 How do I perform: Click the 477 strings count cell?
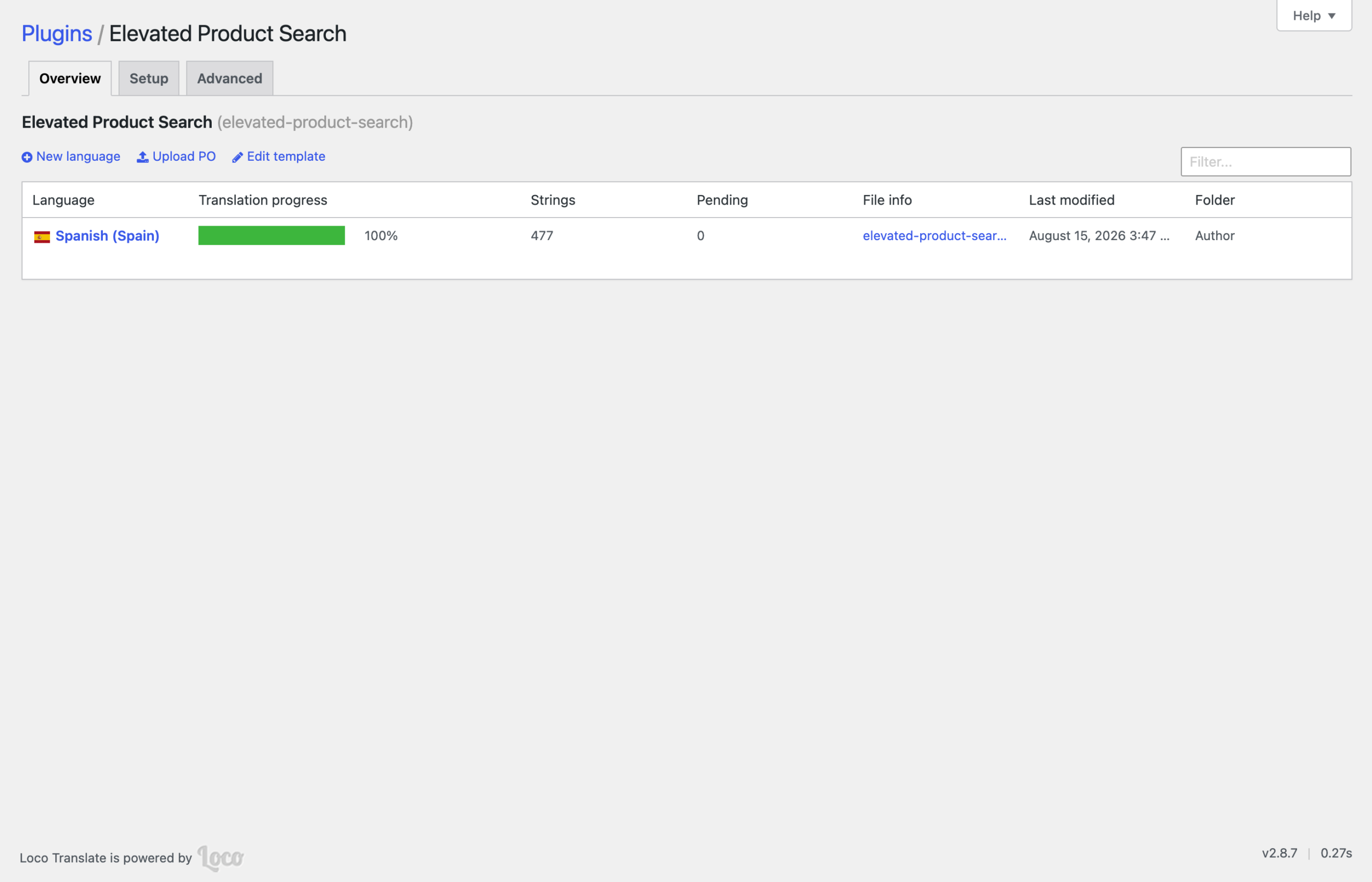[x=542, y=236]
